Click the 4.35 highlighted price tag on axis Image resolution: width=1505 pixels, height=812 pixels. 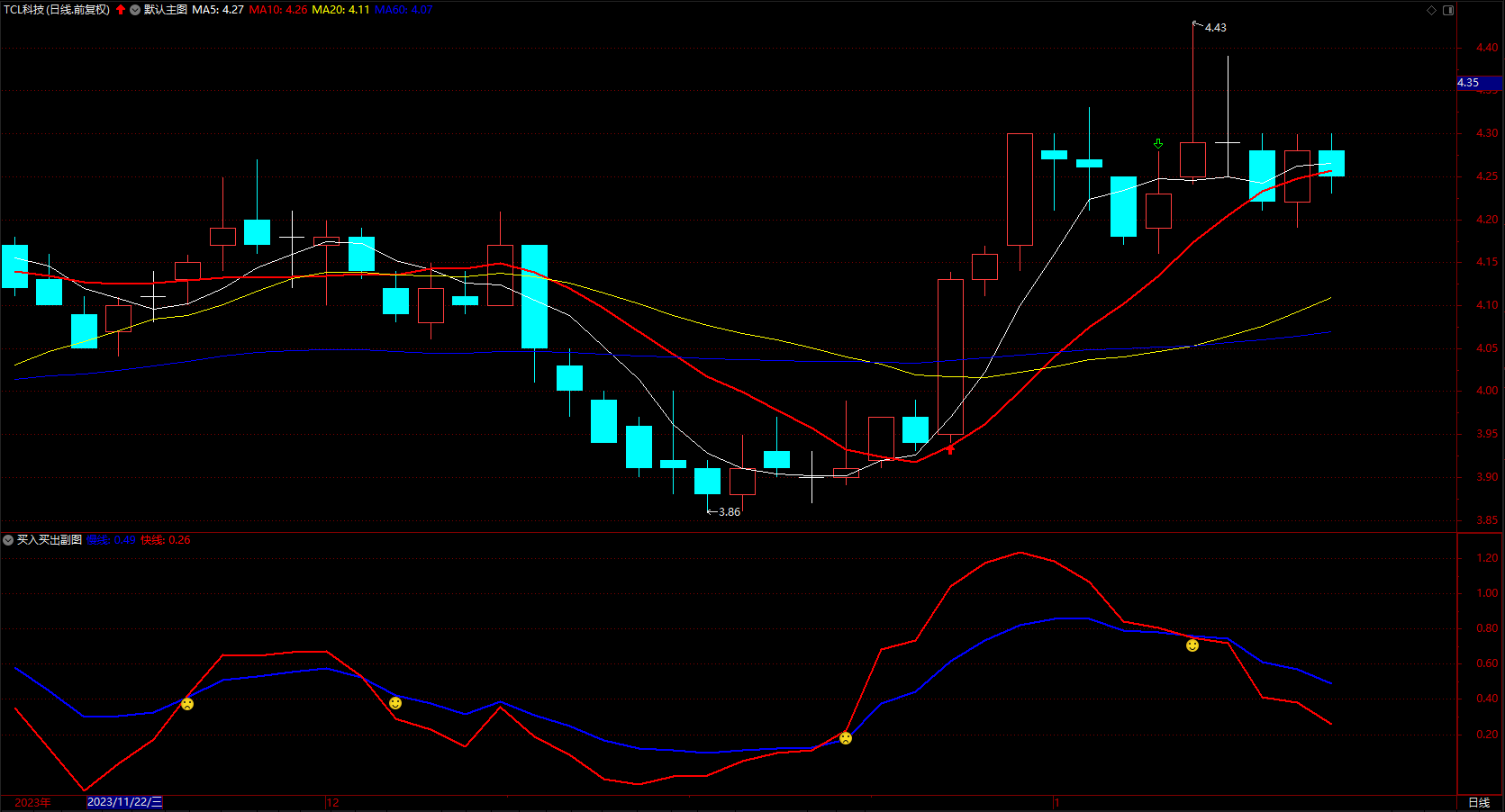1479,83
